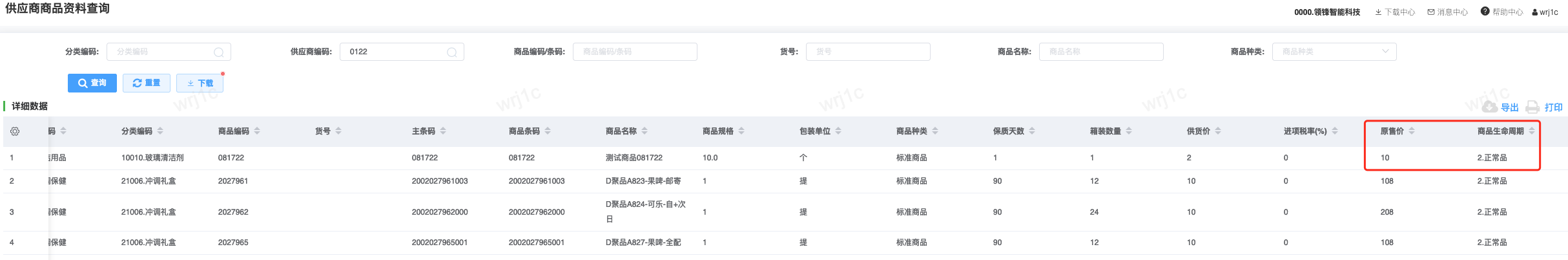Open 下载中心 download center

point(1395,12)
